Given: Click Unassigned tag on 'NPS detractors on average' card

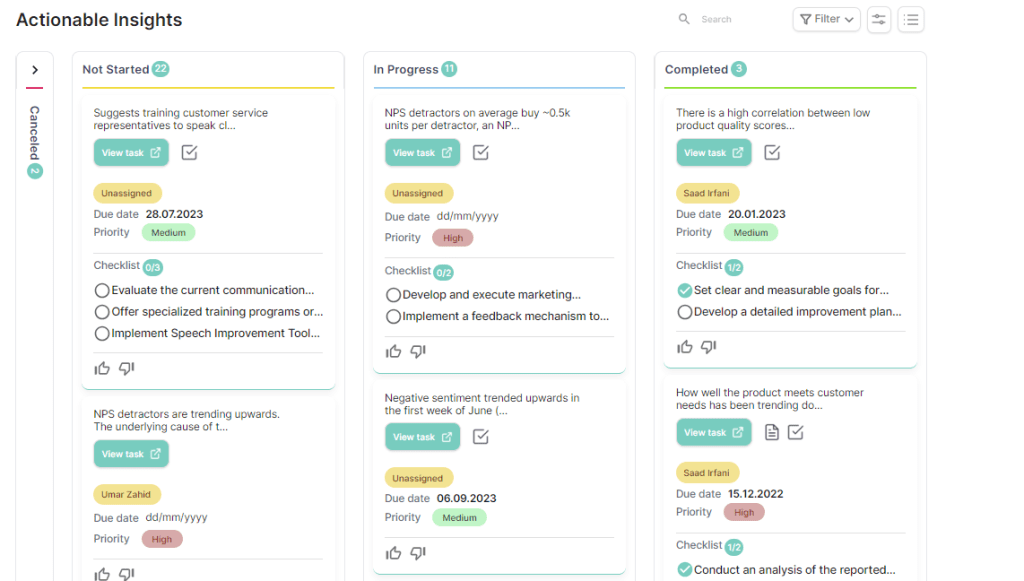Looking at the screenshot, I should click(418, 193).
